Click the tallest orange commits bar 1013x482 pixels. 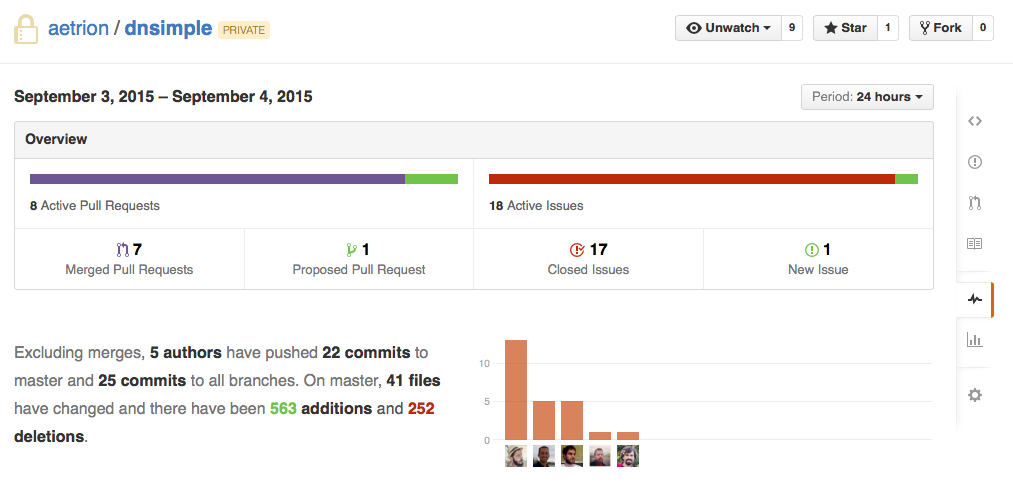tap(516, 390)
